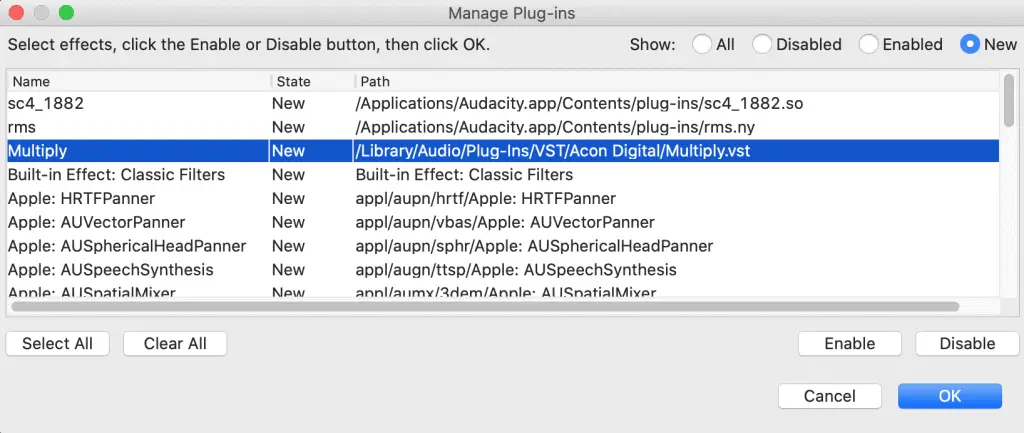
Task: Confirm with the OK button
Action: (950, 396)
